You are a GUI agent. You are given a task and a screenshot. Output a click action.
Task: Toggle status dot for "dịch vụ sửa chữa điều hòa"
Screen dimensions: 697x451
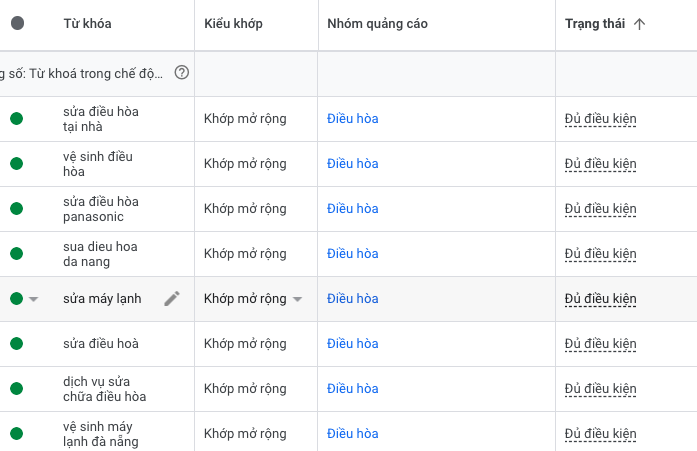coord(16,389)
